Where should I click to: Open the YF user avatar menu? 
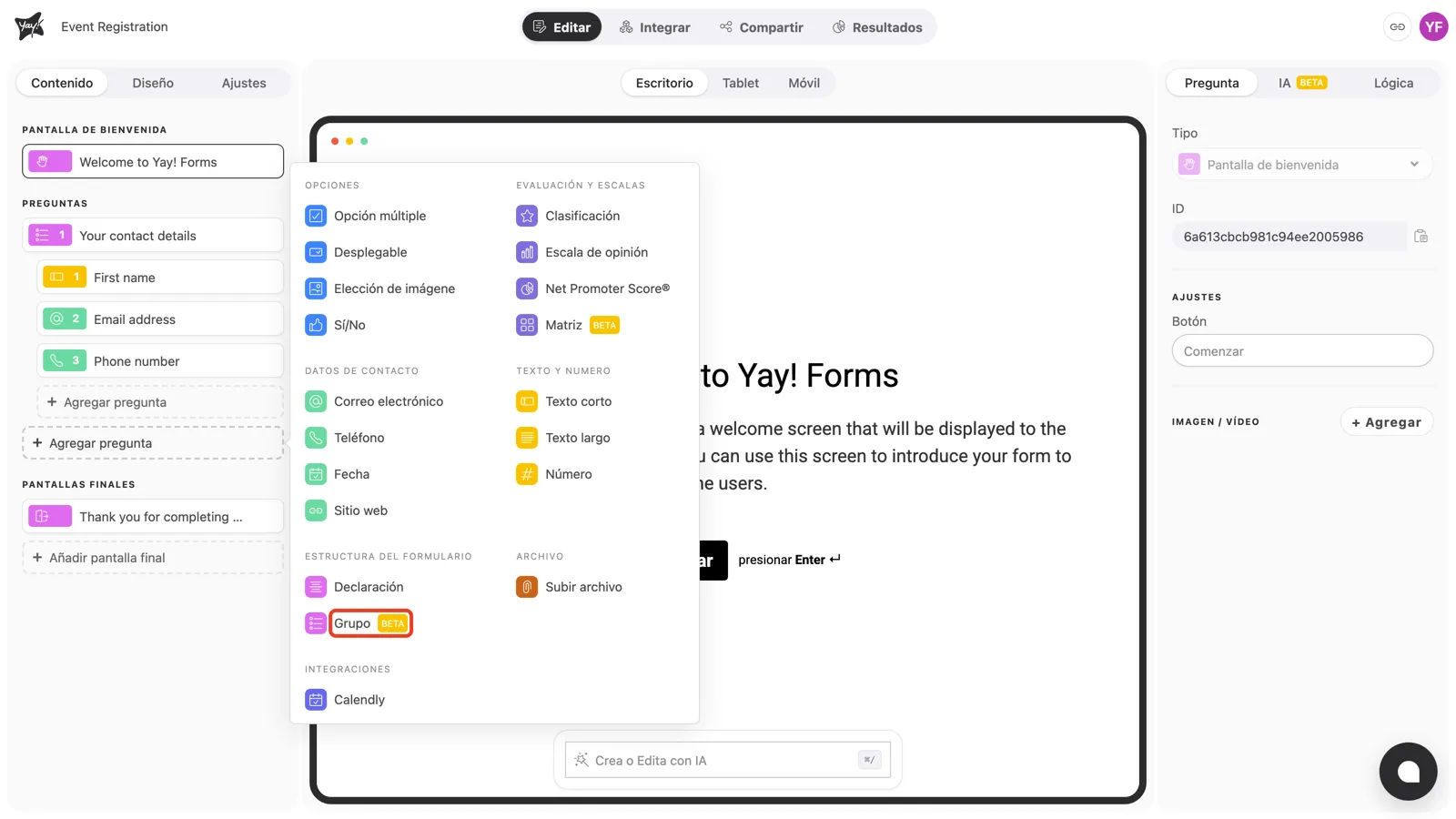point(1434,27)
